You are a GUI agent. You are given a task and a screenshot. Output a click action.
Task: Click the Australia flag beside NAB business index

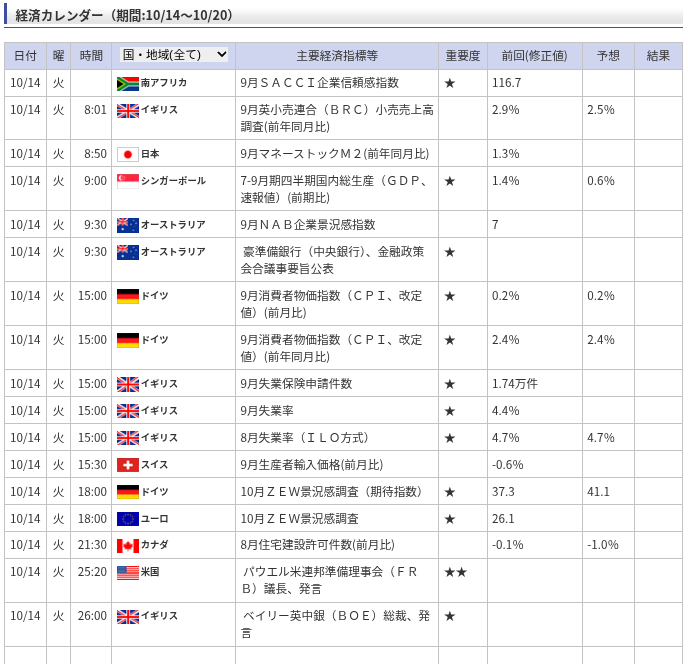point(128,225)
